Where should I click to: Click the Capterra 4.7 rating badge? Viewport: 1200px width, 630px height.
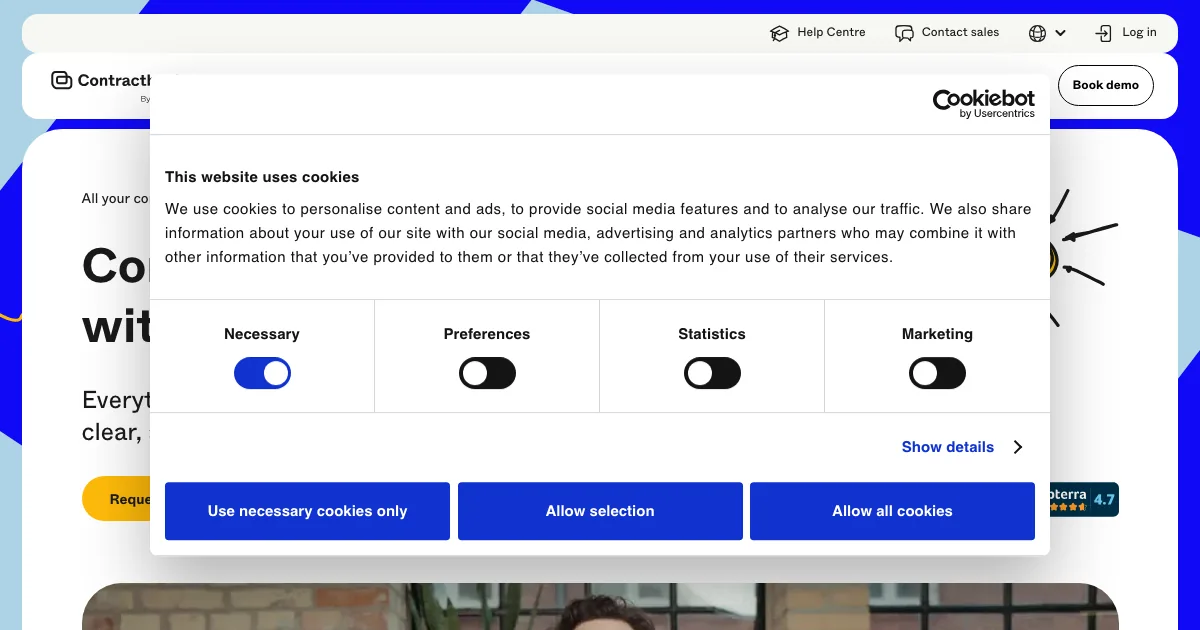coord(1084,499)
